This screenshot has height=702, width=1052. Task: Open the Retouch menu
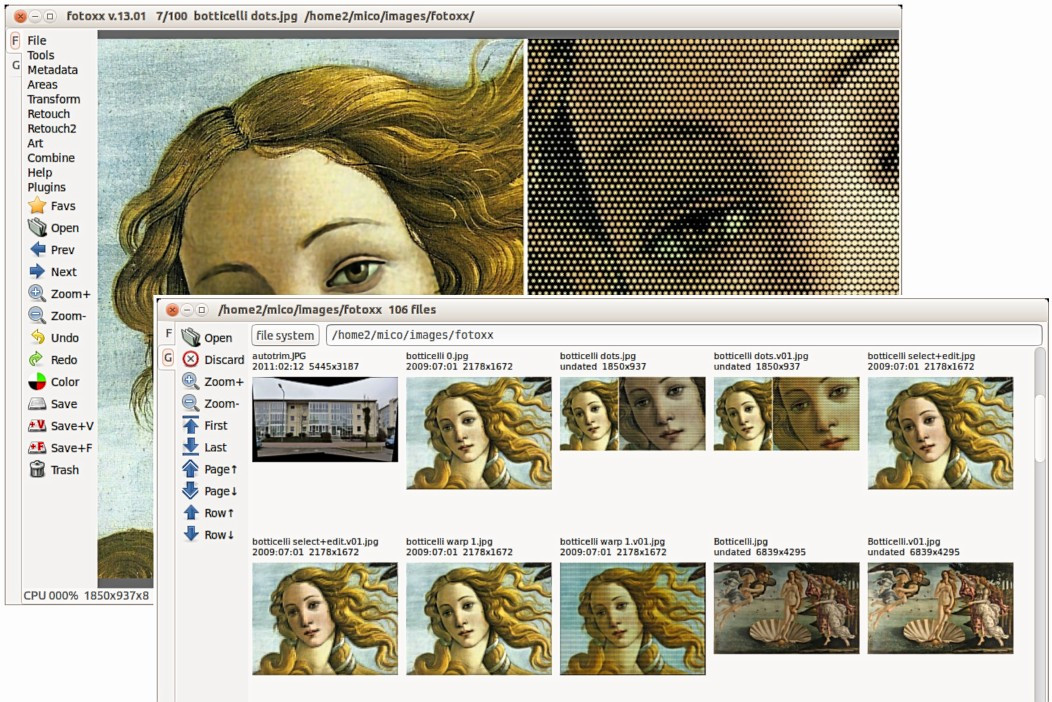pyautogui.click(x=48, y=113)
